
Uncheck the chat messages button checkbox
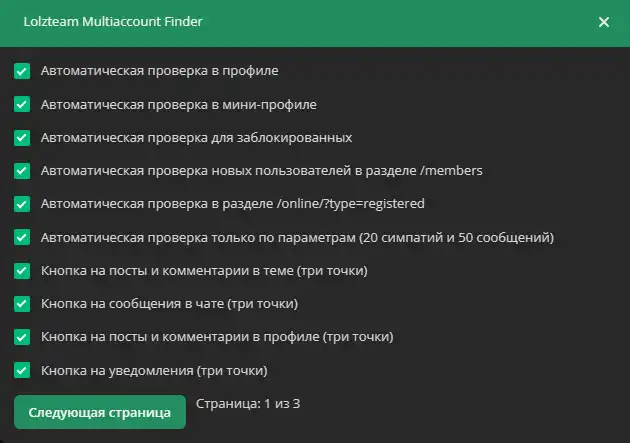pos(22,304)
